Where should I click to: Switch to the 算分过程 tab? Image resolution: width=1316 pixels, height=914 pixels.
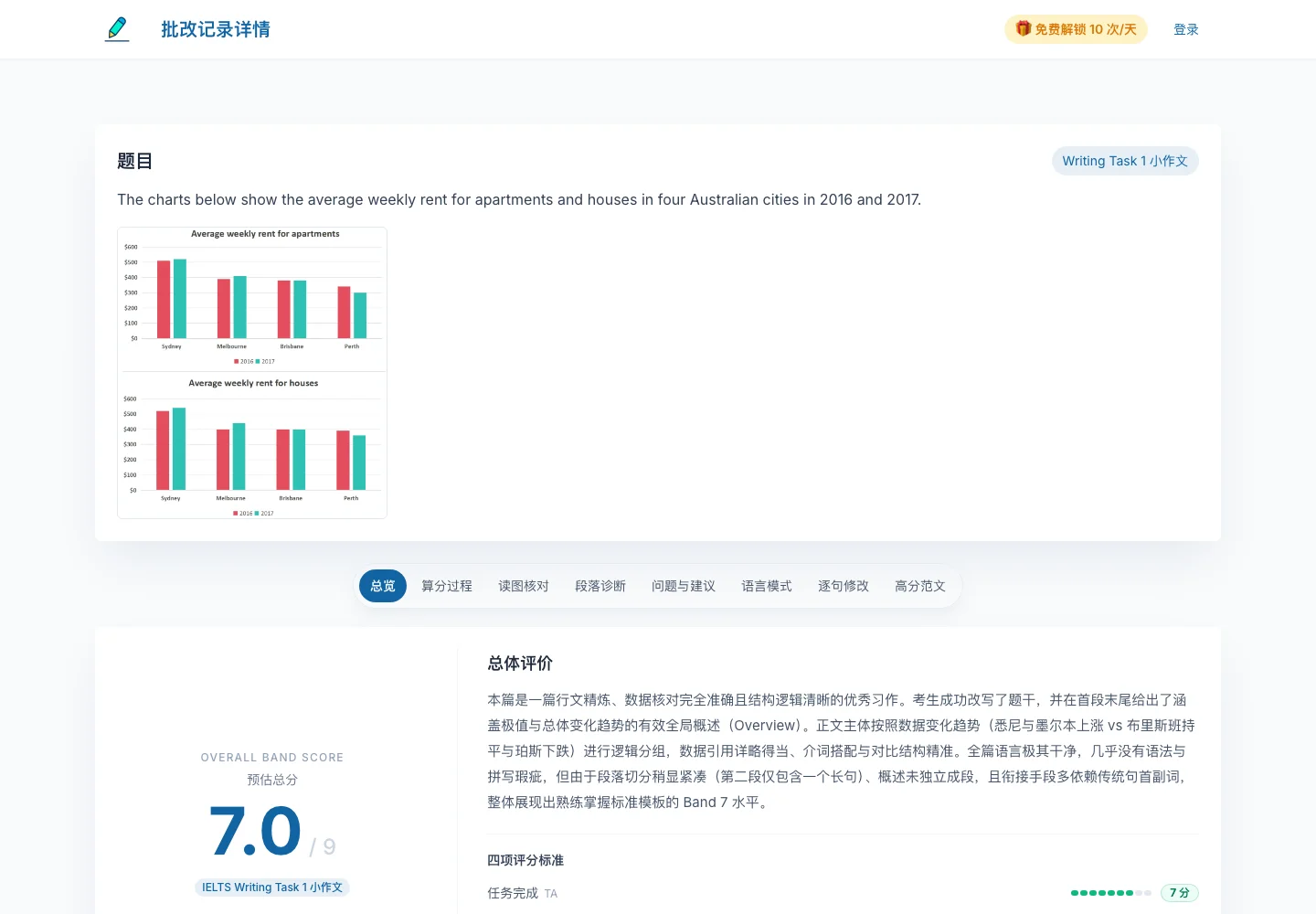point(447,586)
